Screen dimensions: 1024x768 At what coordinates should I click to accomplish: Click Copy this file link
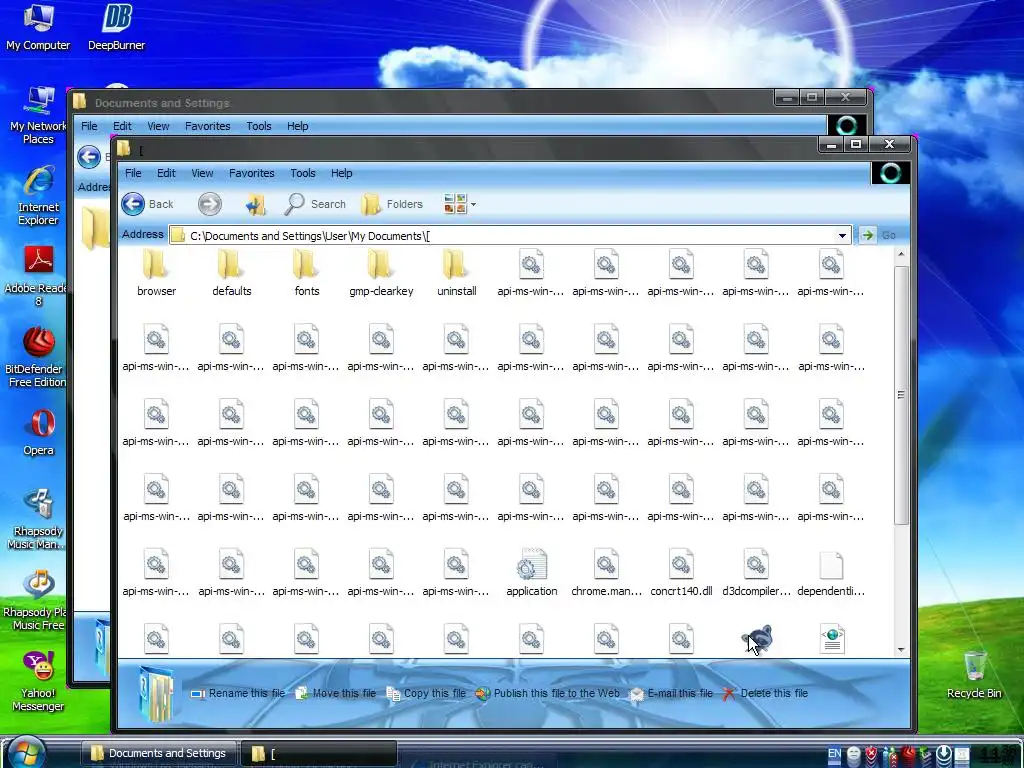tap(426, 694)
